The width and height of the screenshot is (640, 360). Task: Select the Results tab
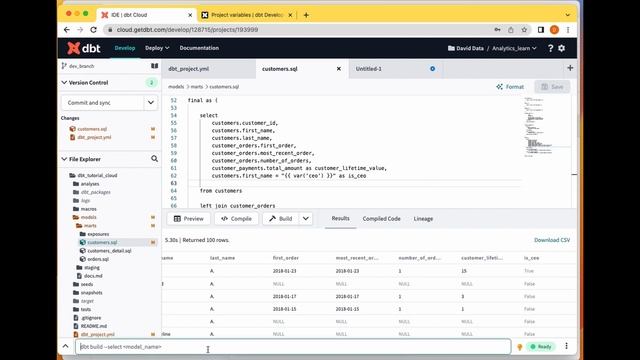pos(340,218)
